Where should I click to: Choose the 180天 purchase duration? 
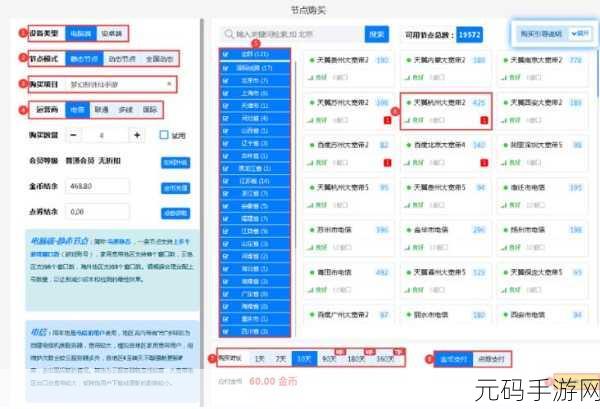coord(357,359)
